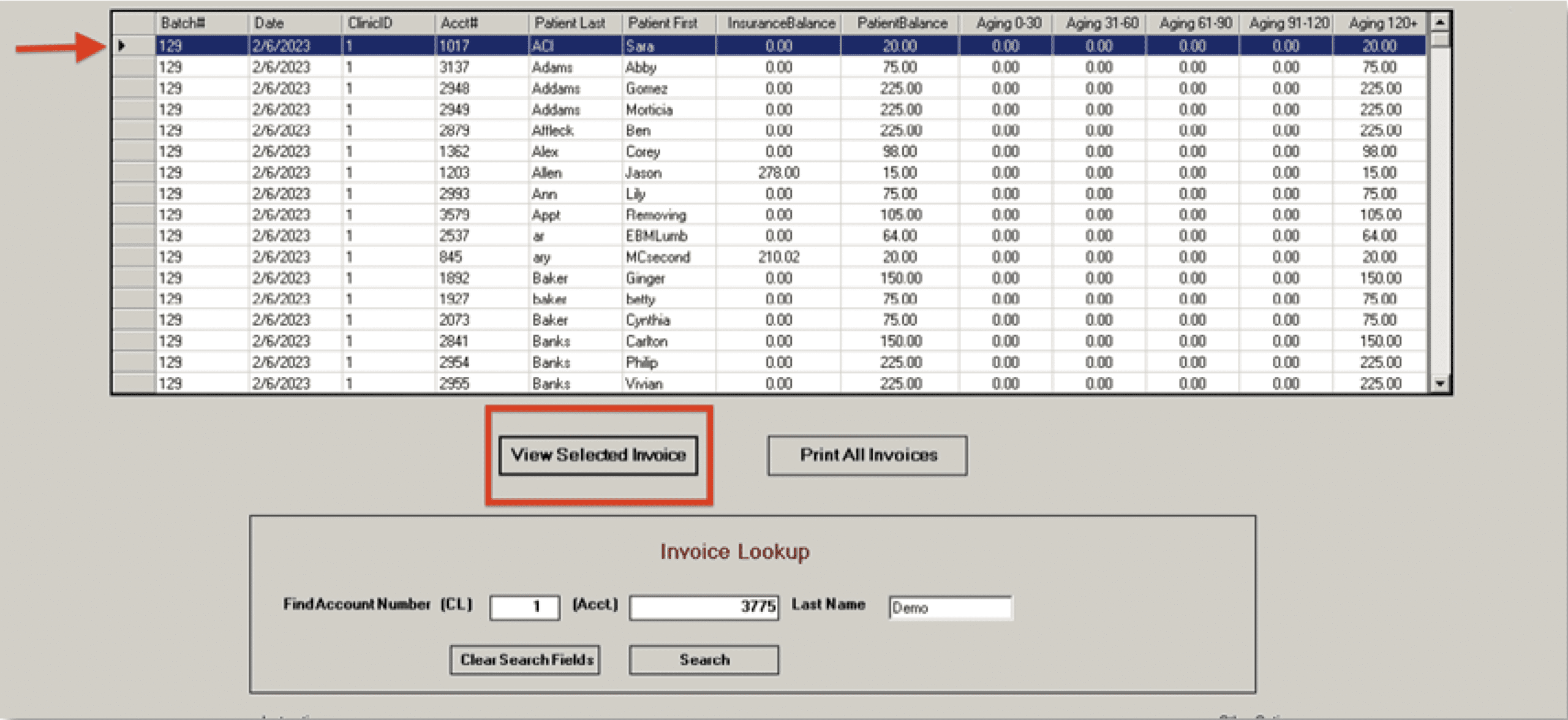
Task: Click the PatientBalance column header
Action: click(902, 23)
